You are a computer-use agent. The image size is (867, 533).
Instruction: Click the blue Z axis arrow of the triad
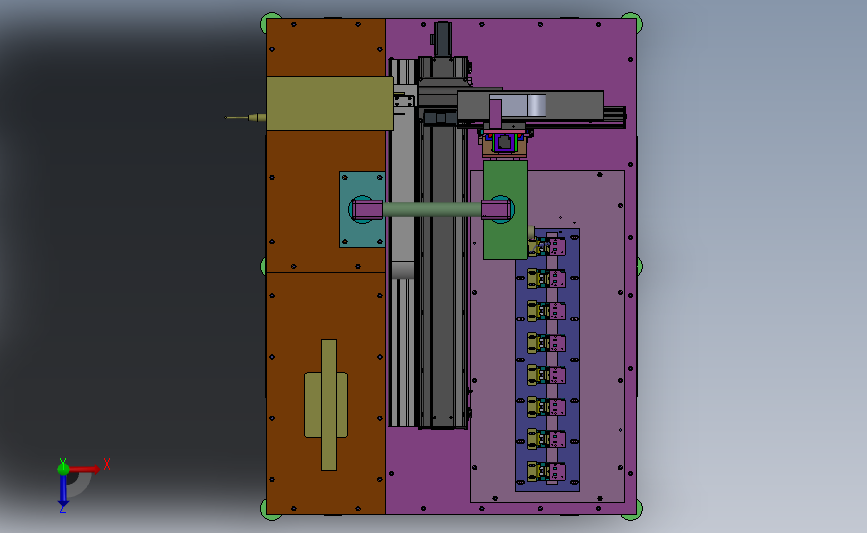point(64,491)
